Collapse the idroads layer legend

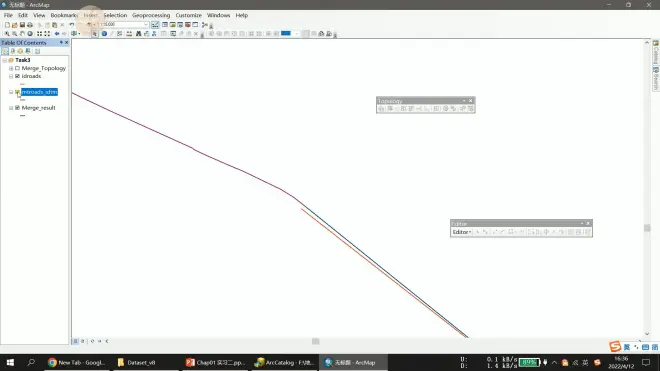[x=11, y=76]
